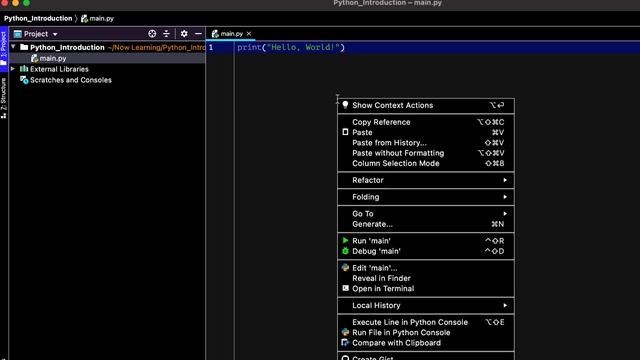Image resolution: width=640 pixels, height=360 pixels.
Task: Select Run File in Python Console
Action: click(x=426, y=333)
